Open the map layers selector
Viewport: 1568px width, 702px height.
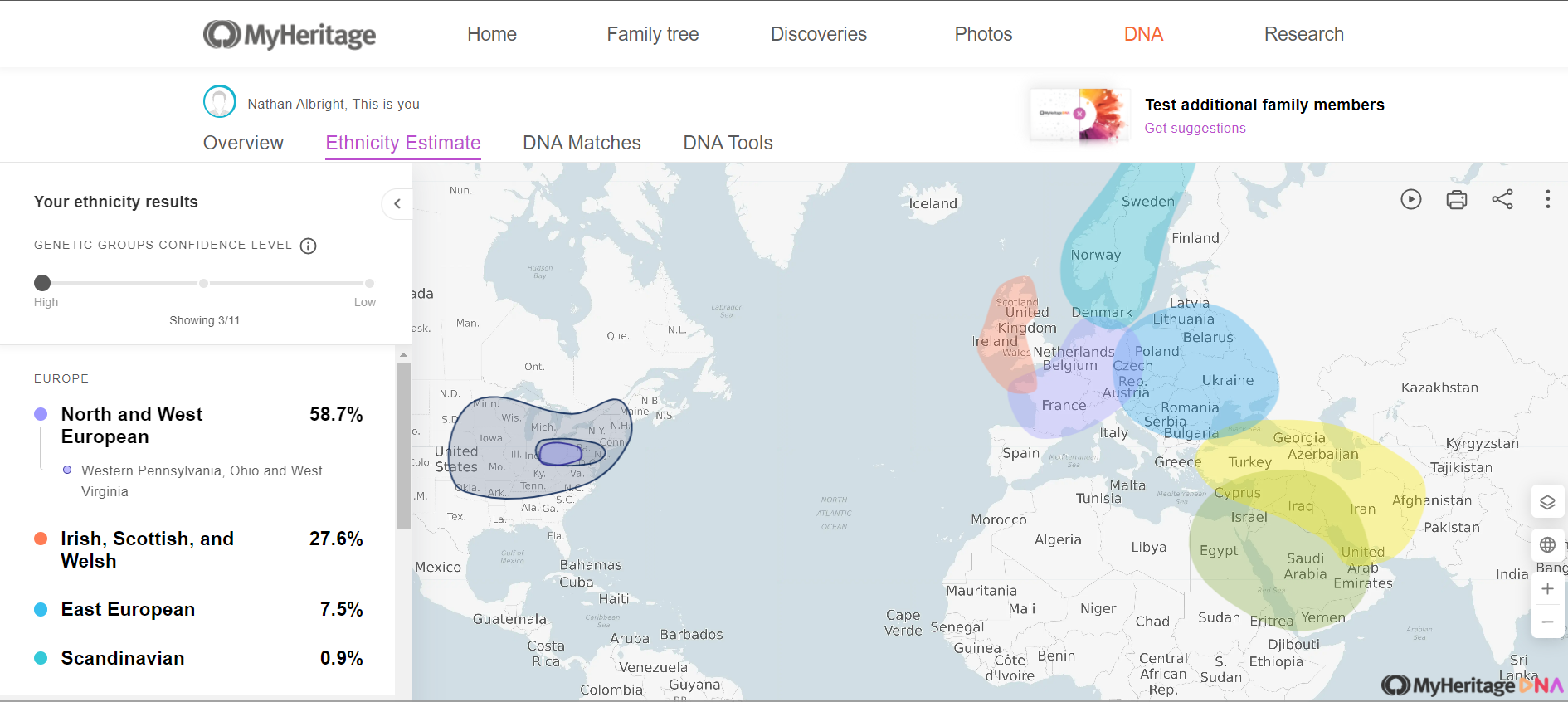pos(1547,502)
